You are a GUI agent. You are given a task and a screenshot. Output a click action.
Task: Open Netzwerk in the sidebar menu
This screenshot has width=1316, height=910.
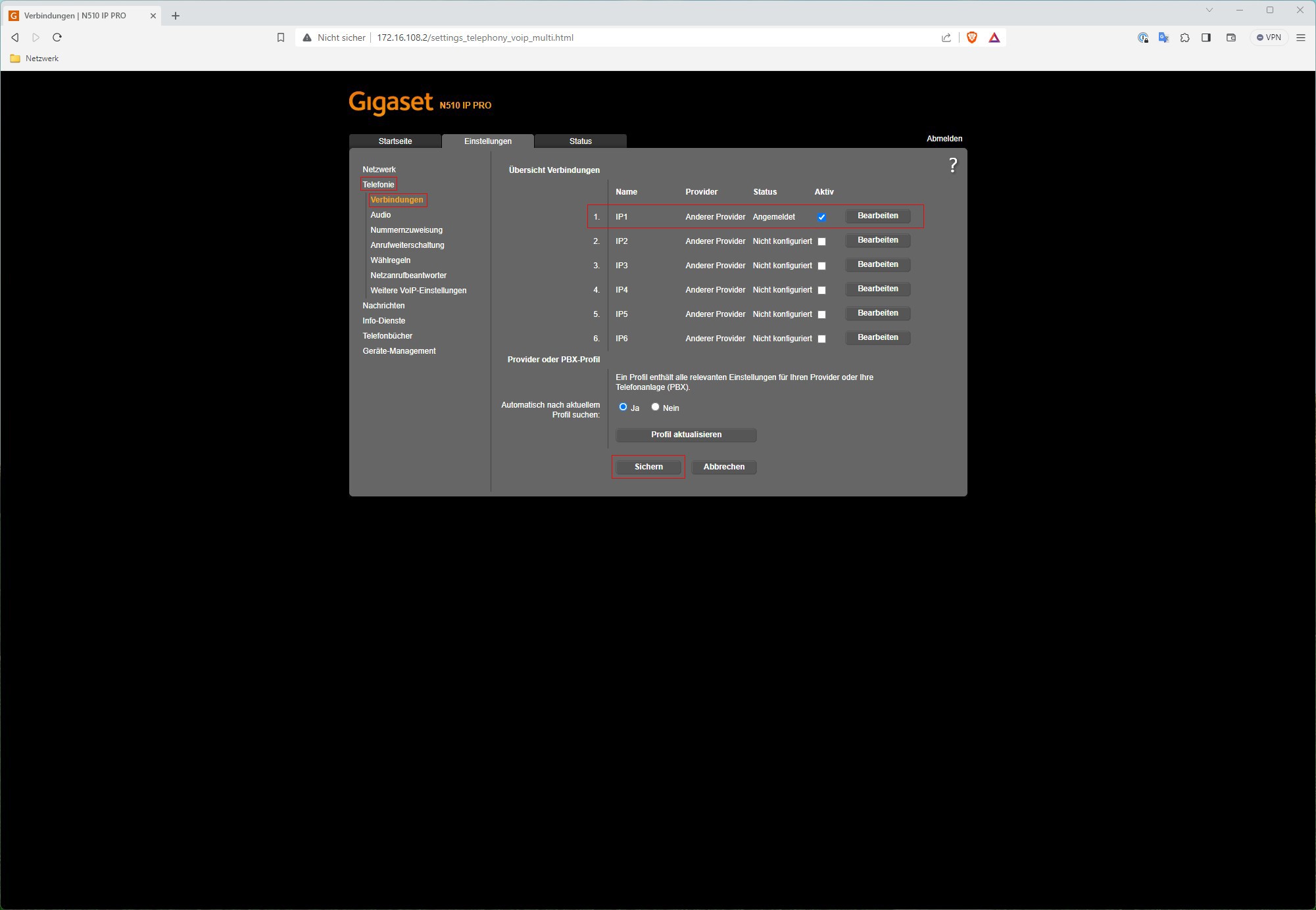pos(379,170)
